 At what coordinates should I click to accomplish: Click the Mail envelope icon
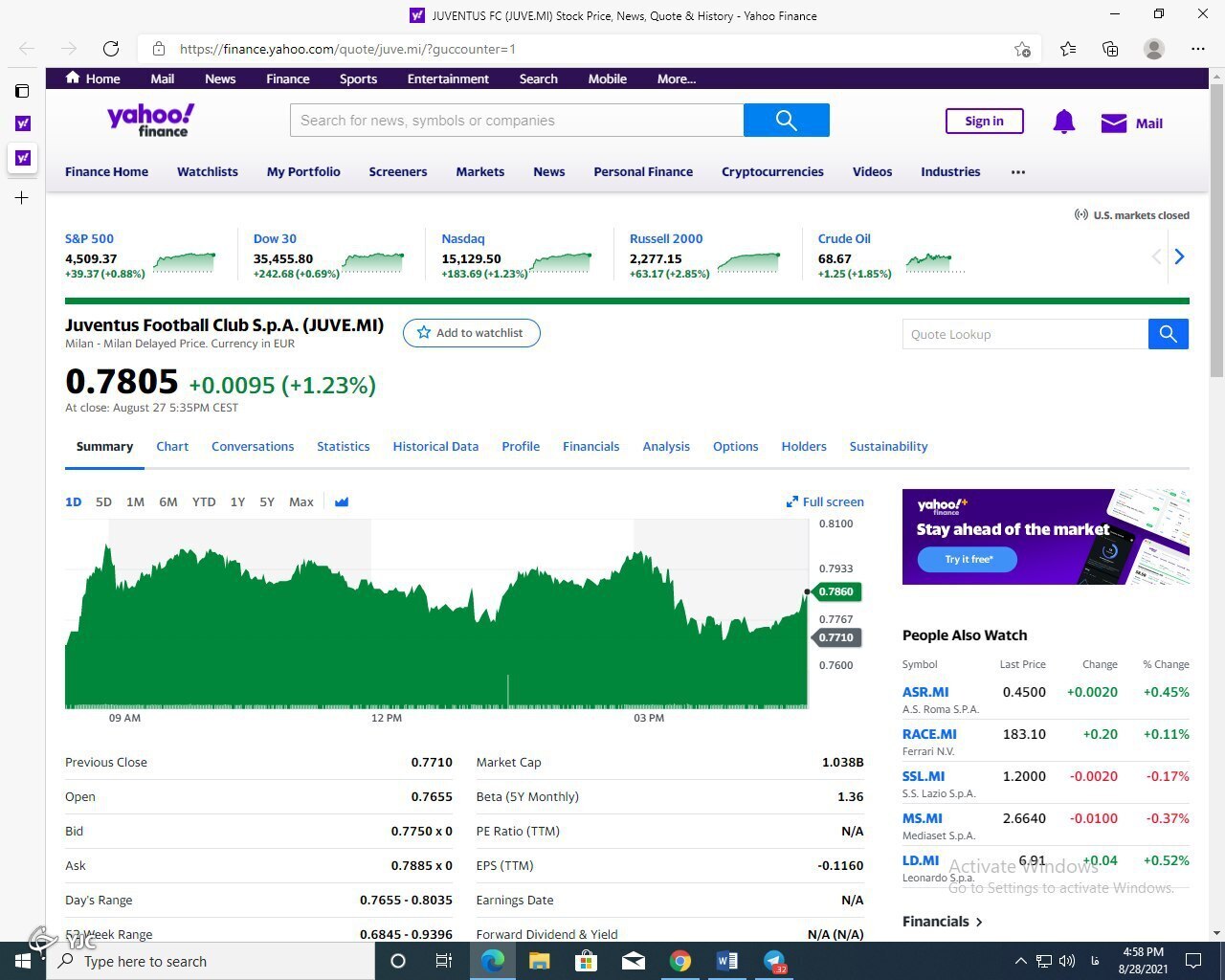tap(1114, 122)
